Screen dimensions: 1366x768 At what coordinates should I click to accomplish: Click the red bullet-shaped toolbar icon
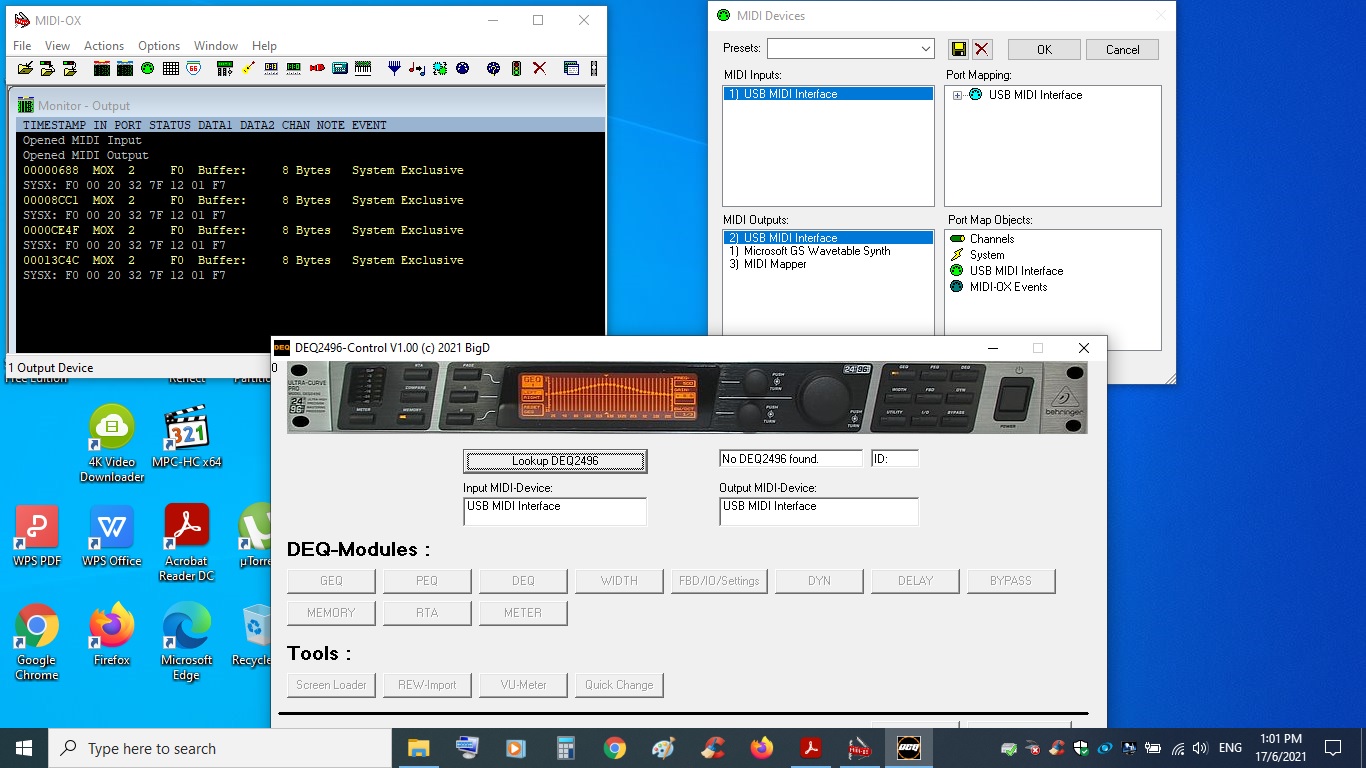[x=317, y=69]
